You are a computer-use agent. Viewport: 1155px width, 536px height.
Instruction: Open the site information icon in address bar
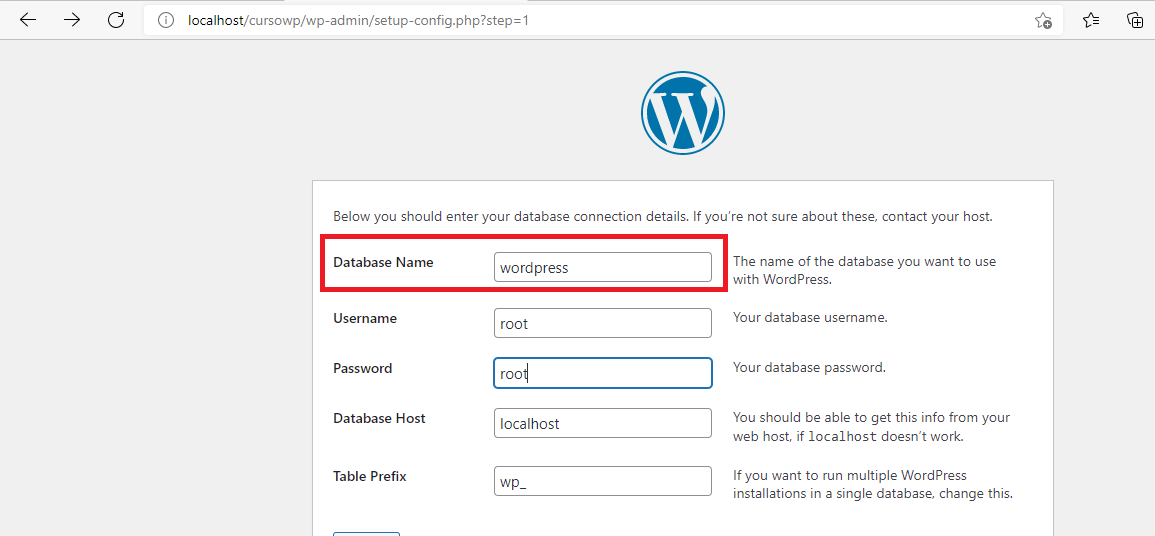coord(165,21)
